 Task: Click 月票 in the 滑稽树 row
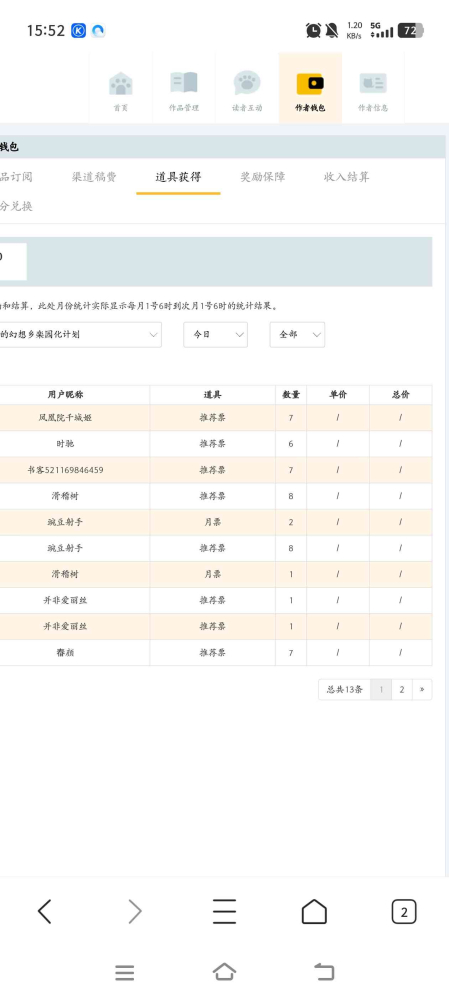[213, 574]
